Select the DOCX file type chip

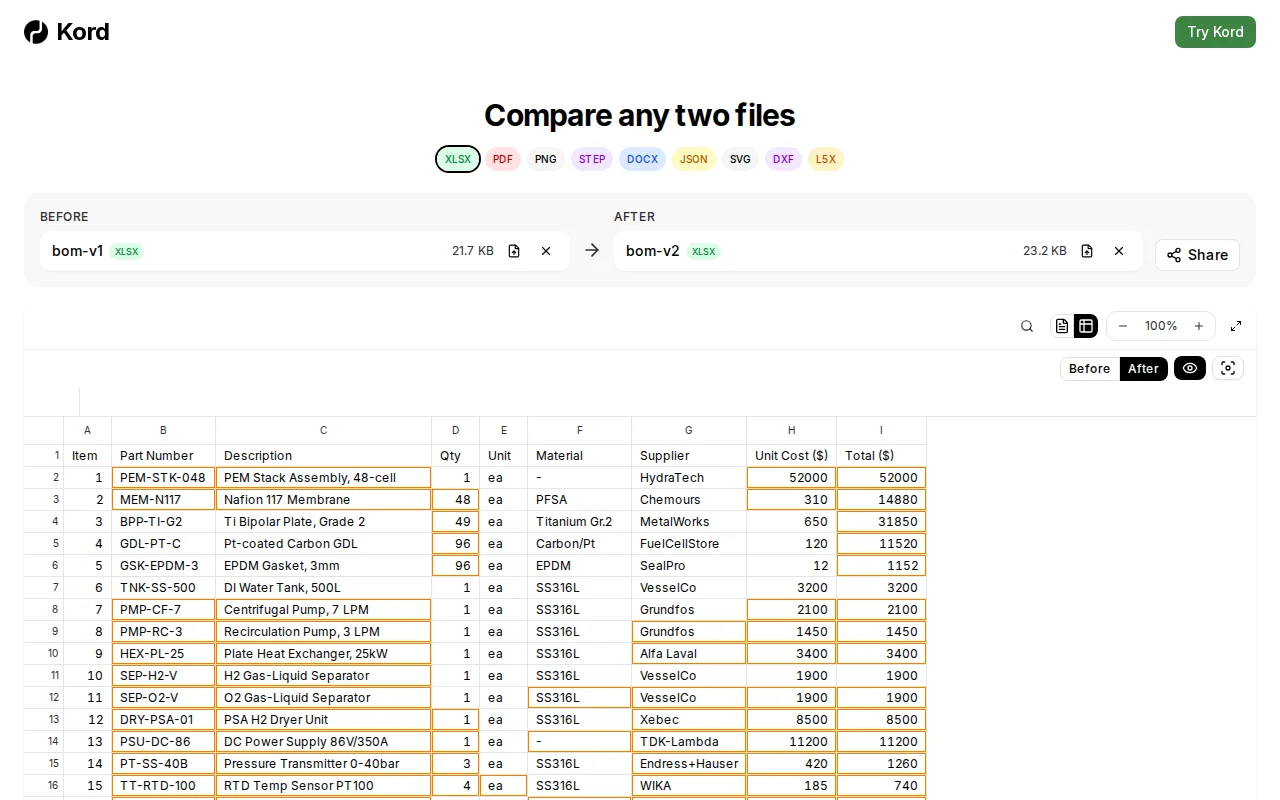pos(643,159)
